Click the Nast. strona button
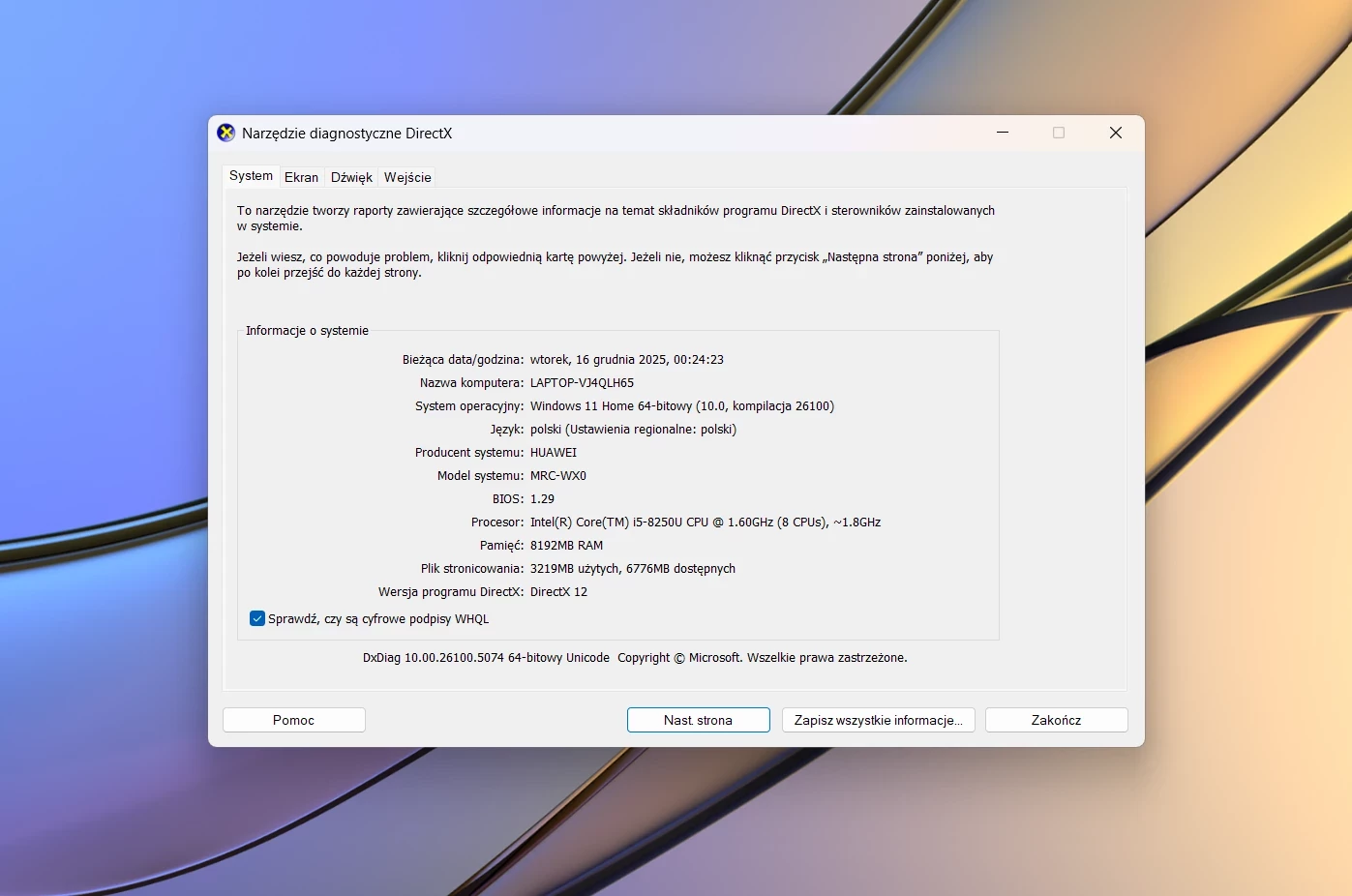Image resolution: width=1352 pixels, height=896 pixels. pos(698,720)
